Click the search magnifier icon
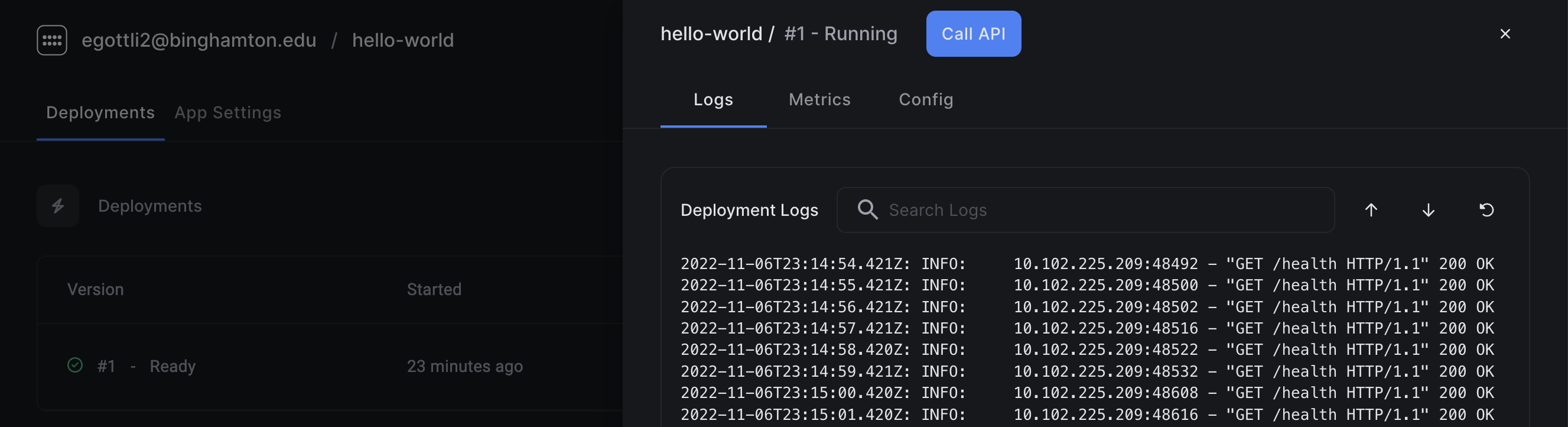1568x427 pixels. click(x=867, y=210)
